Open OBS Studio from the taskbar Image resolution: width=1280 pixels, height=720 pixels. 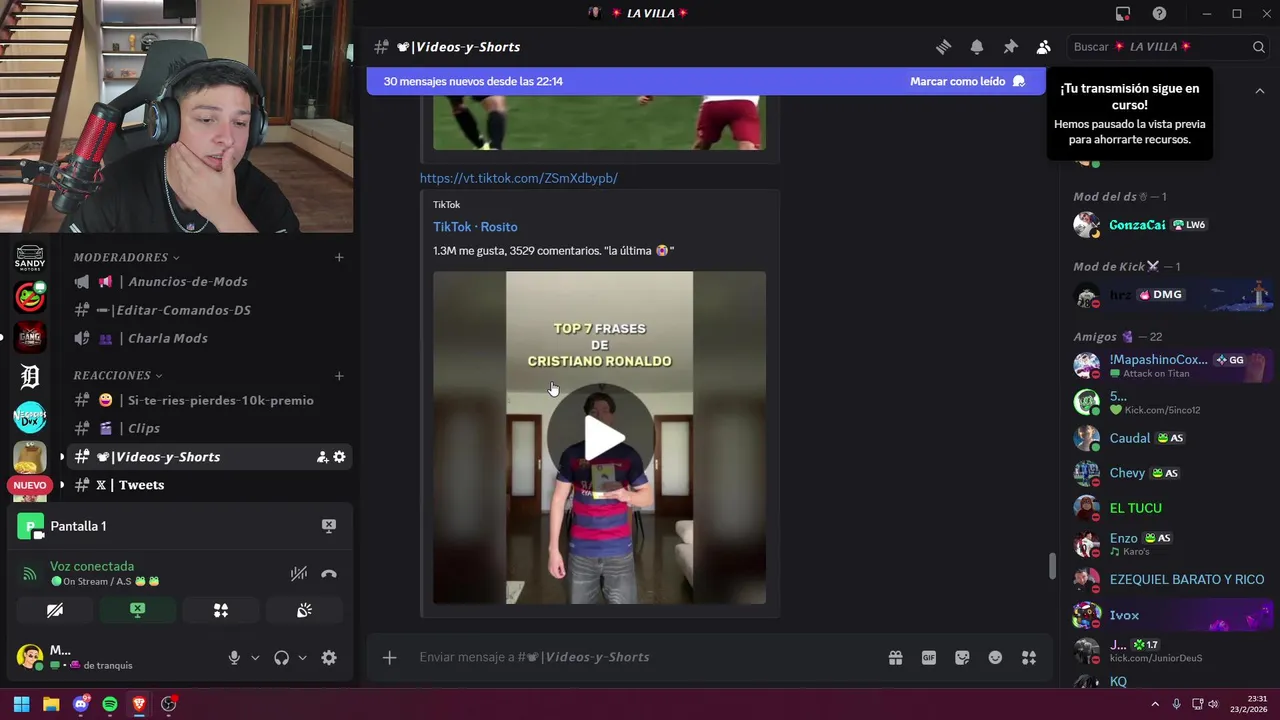[x=168, y=704]
